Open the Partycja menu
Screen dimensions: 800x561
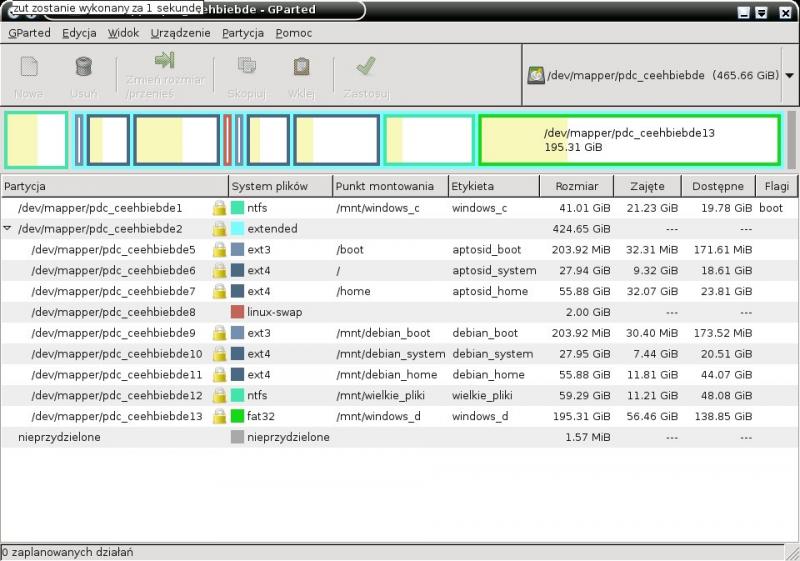pyautogui.click(x=243, y=33)
